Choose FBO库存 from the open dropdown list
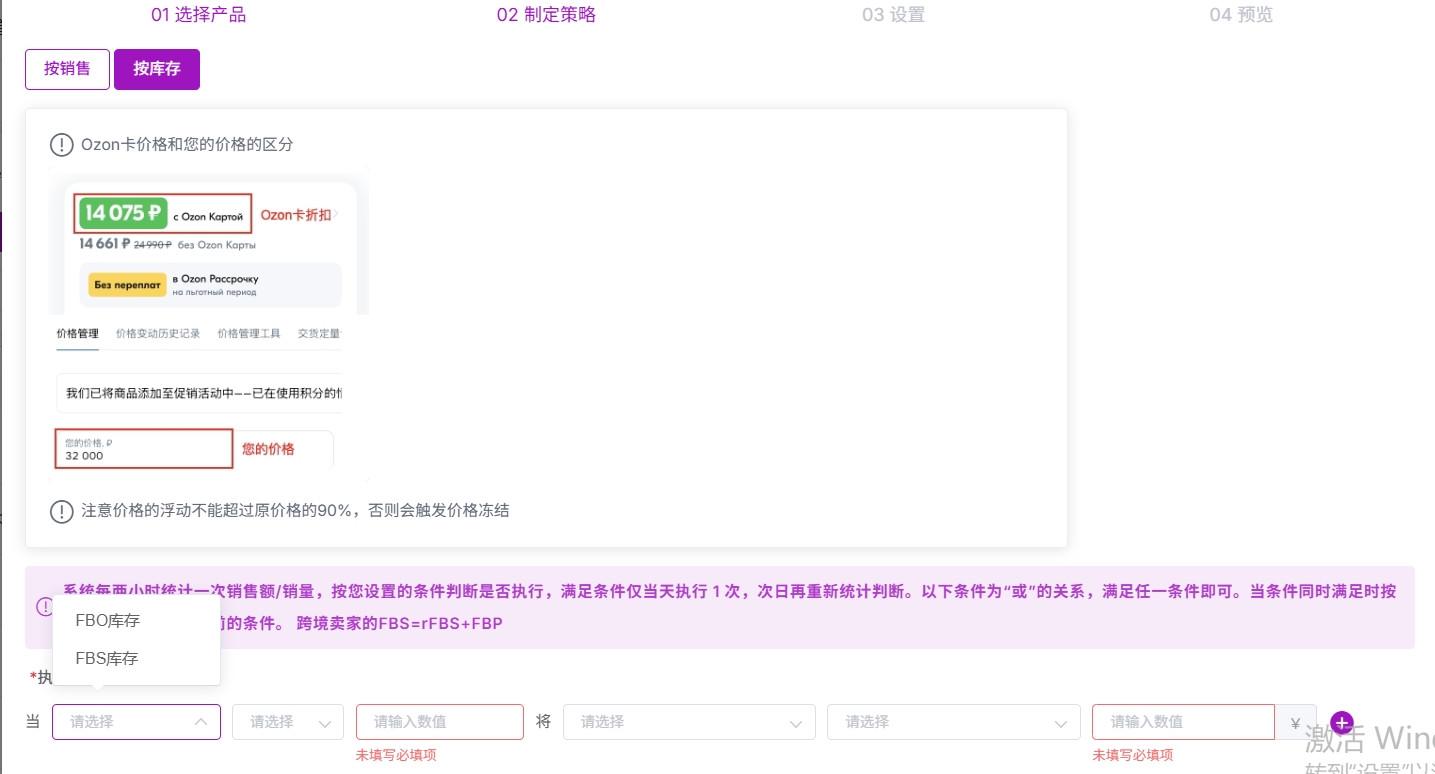 [136, 621]
